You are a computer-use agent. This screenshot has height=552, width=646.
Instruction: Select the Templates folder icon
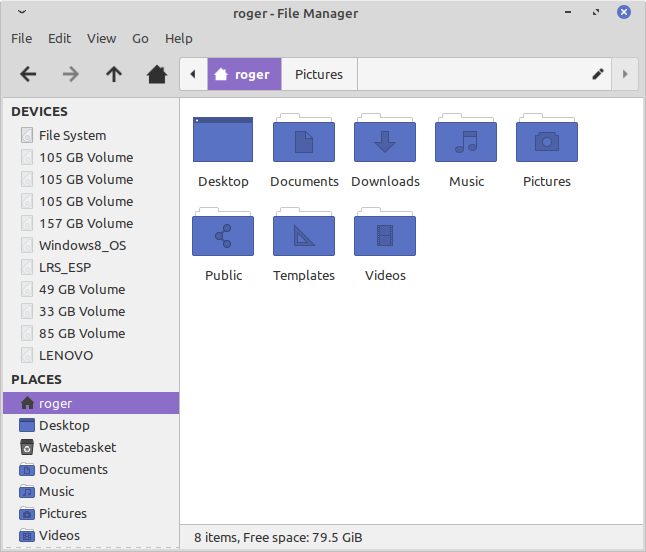click(304, 234)
